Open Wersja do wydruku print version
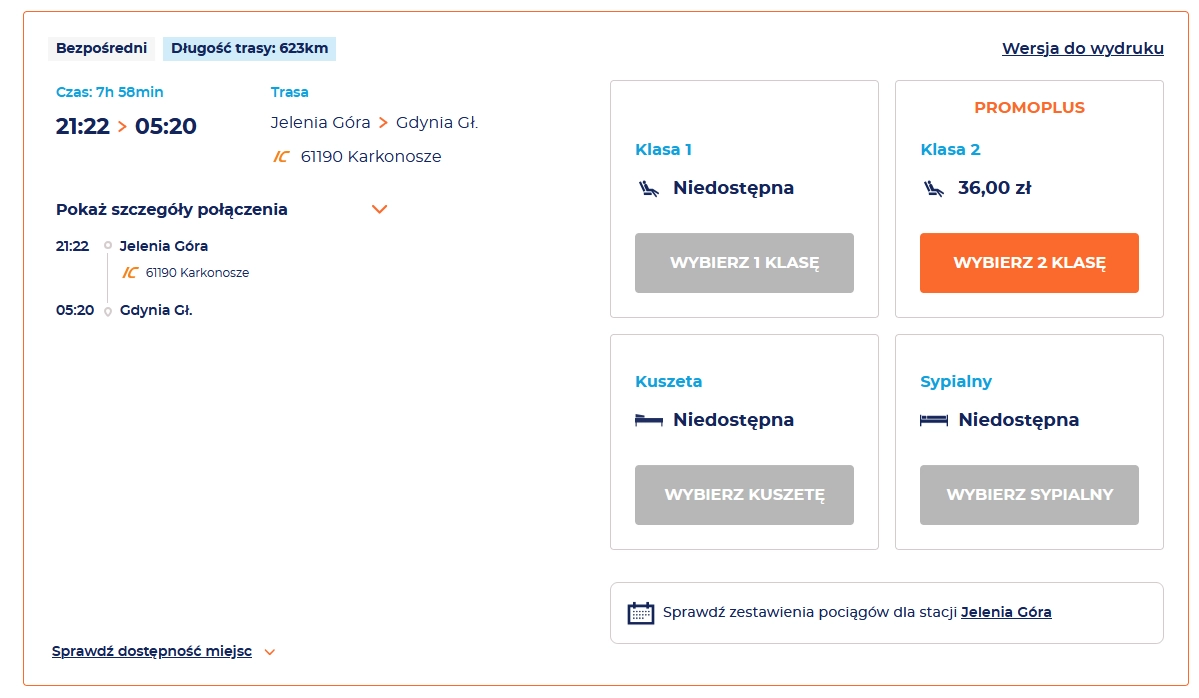Screen dimensions: 1199x698 (x=1082, y=49)
